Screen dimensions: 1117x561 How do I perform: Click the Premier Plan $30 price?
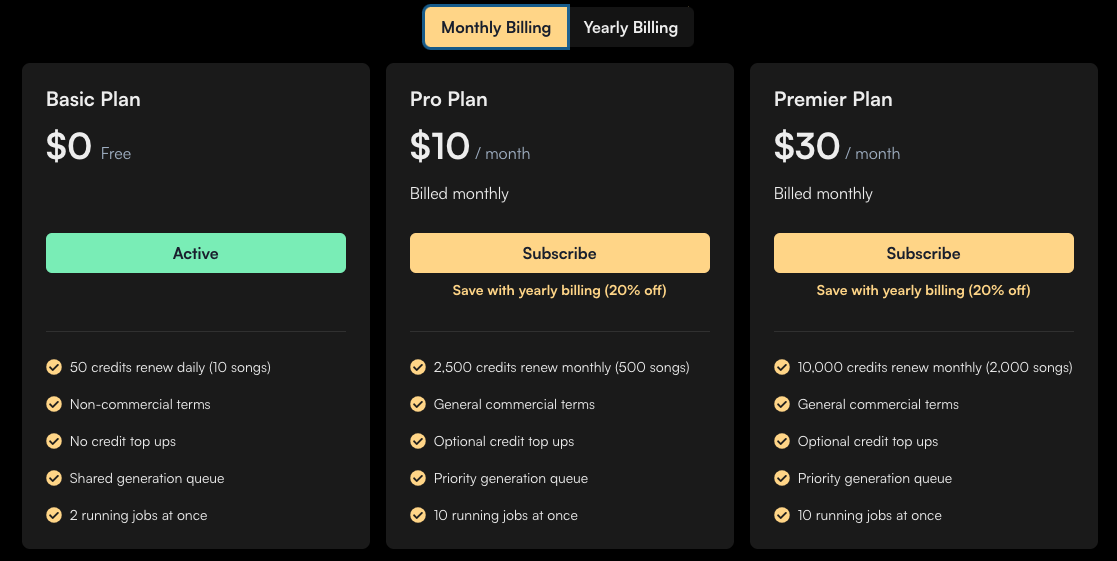pyautogui.click(x=807, y=147)
